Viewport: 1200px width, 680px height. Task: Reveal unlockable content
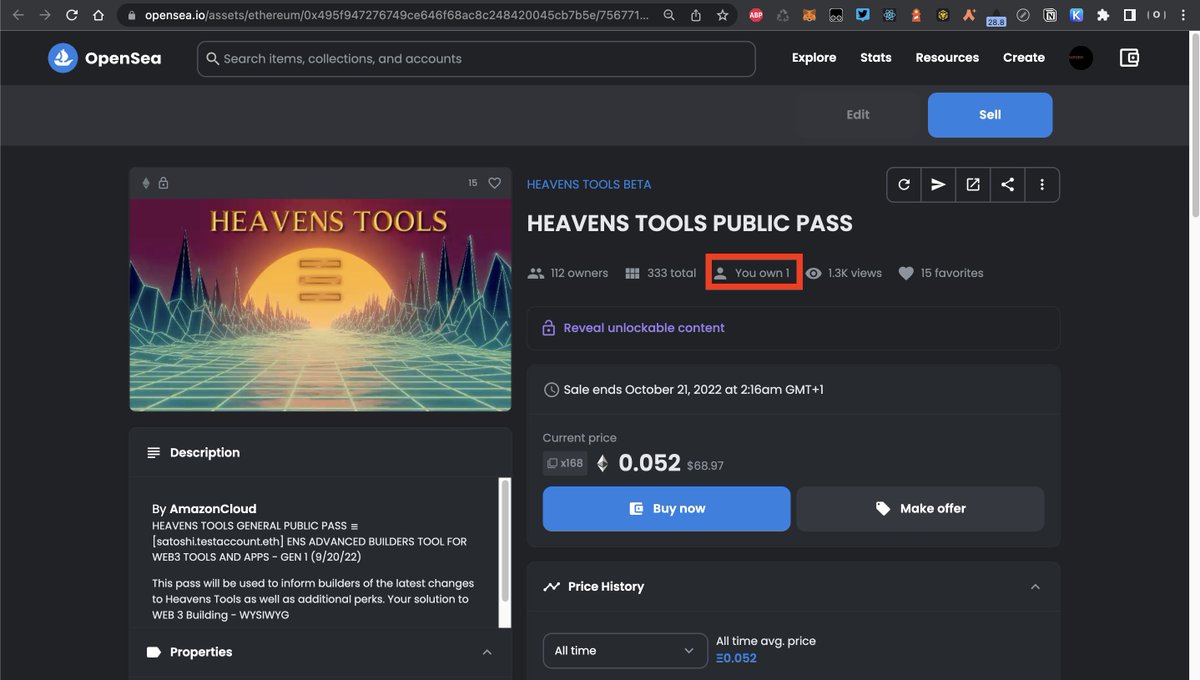point(644,328)
